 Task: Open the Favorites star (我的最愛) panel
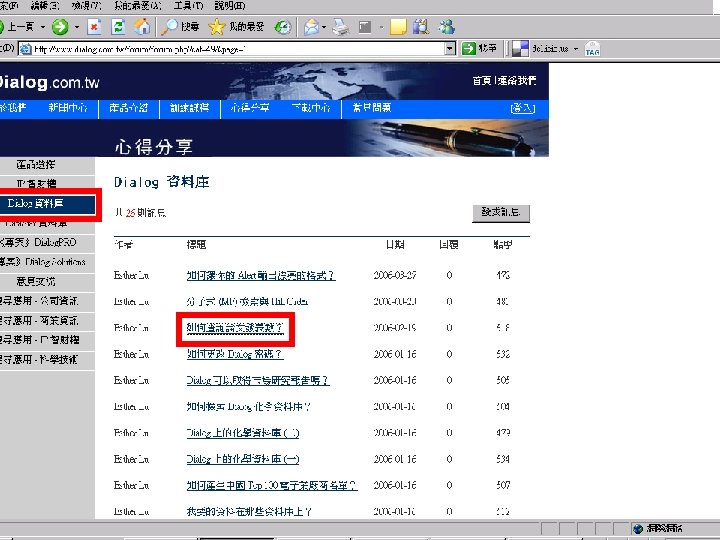coord(236,27)
